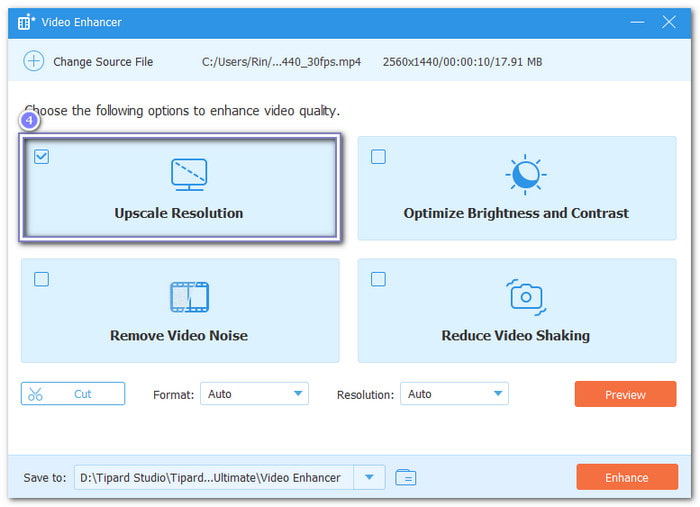Viewport: 700px width, 507px height.
Task: Open the Format dropdown
Action: click(x=254, y=394)
